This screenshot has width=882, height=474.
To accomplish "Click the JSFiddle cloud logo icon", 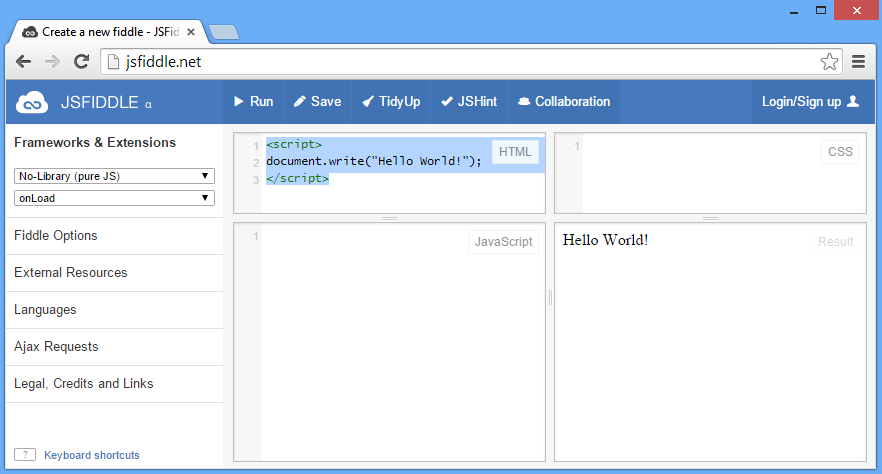I will [x=32, y=102].
